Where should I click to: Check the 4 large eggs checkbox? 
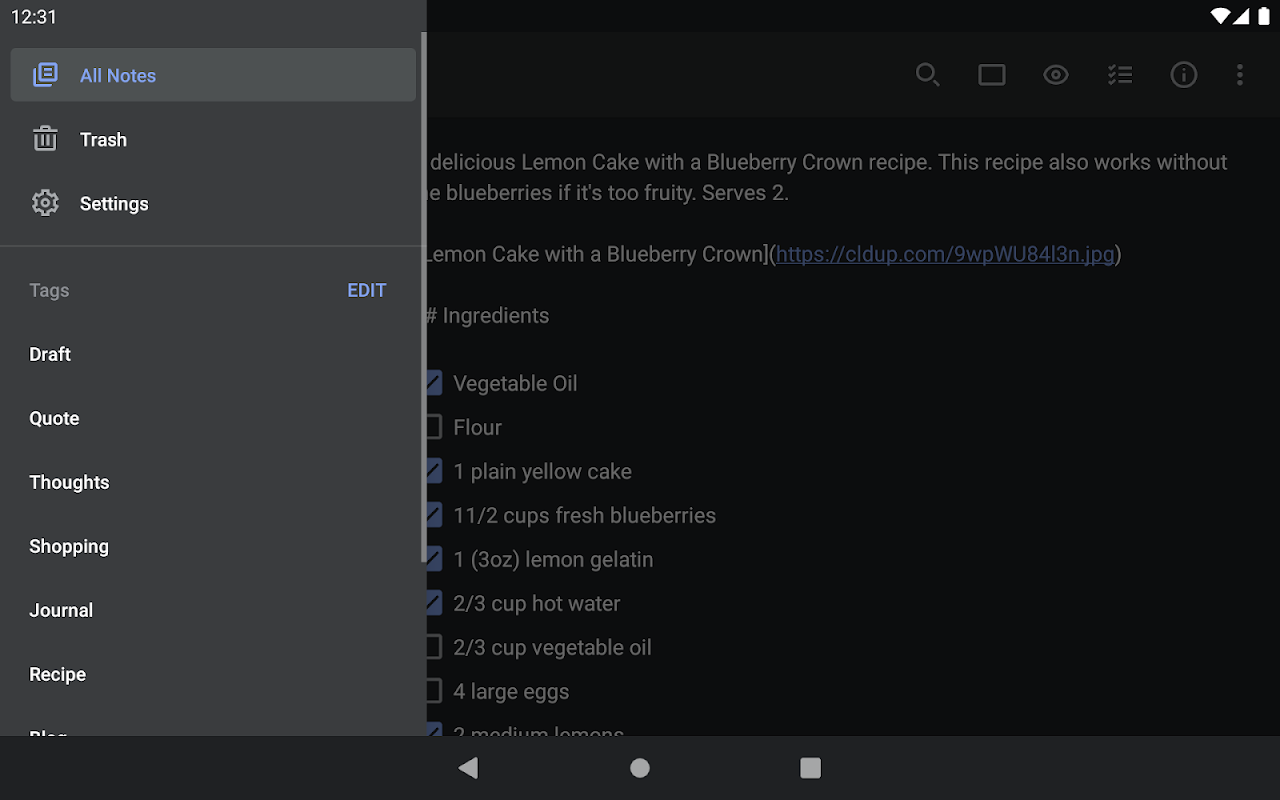pyautogui.click(x=431, y=690)
